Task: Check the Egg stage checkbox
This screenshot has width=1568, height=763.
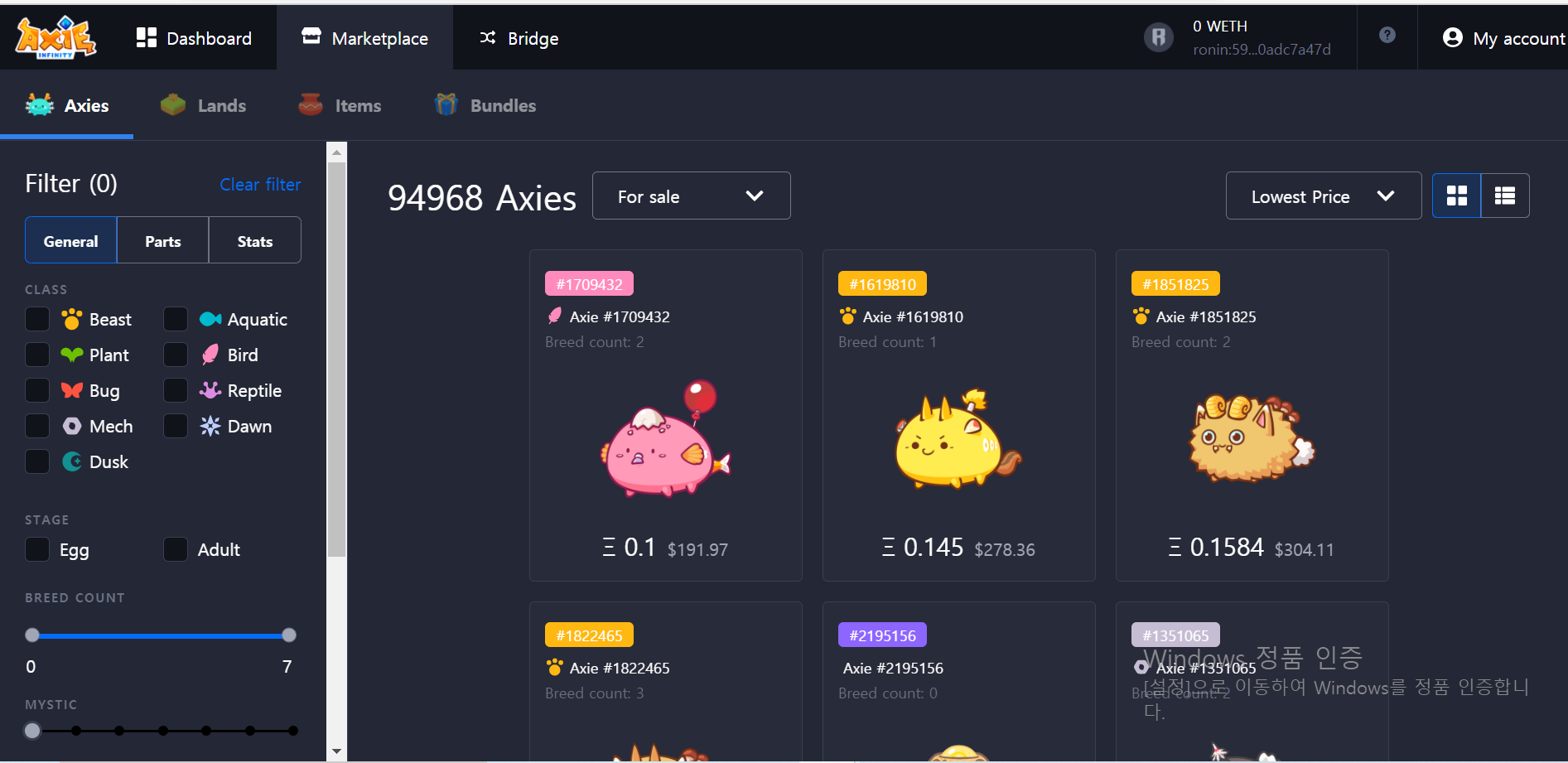Action: coord(37,549)
